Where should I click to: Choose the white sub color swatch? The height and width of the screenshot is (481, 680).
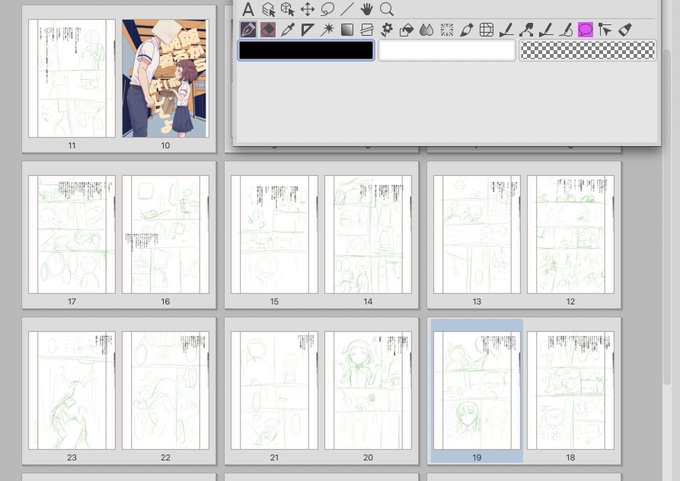pos(447,50)
